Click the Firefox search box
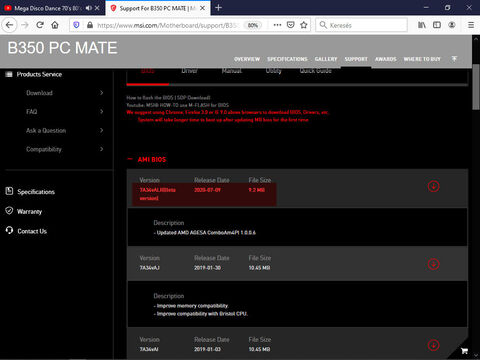 click(x=362, y=25)
